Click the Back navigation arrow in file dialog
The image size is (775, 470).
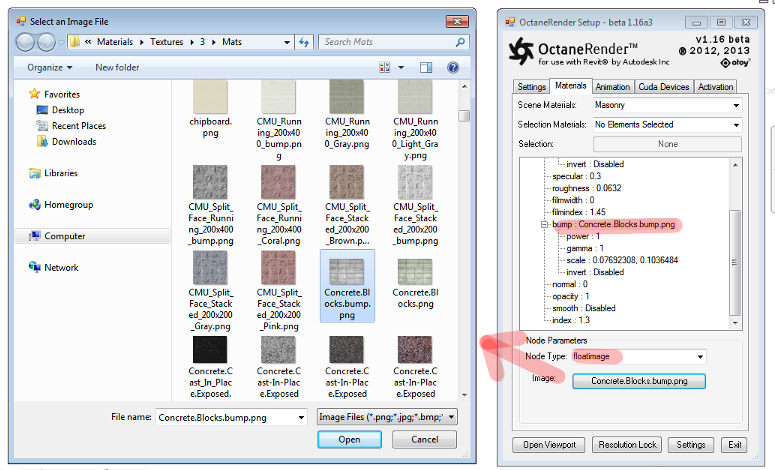click(25, 43)
